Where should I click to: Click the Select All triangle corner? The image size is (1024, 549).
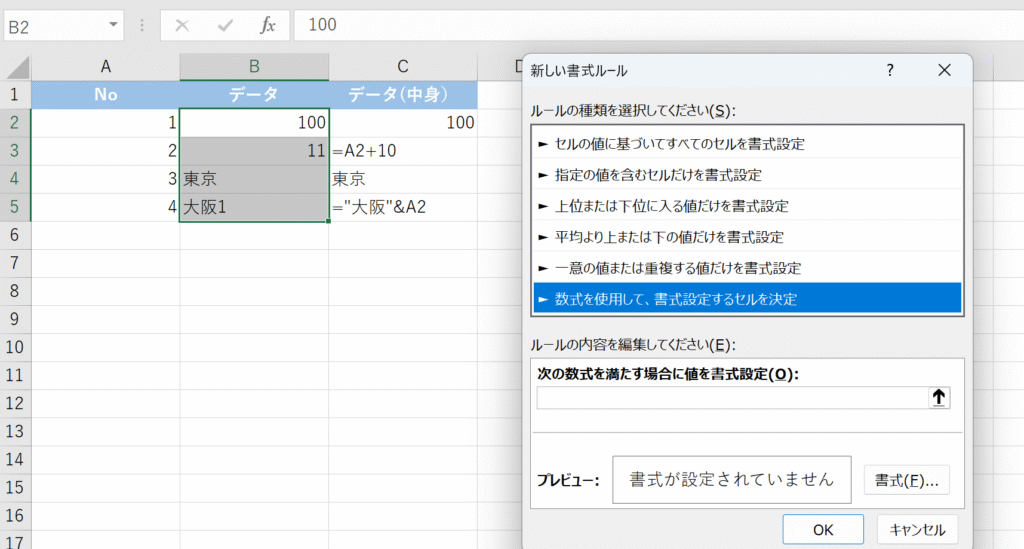[16, 68]
